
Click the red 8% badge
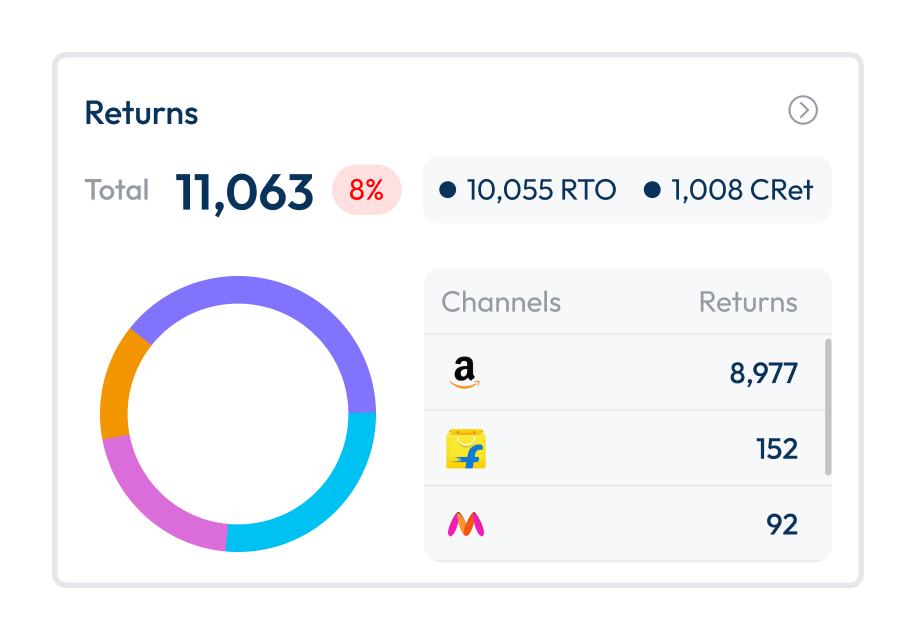(366, 190)
